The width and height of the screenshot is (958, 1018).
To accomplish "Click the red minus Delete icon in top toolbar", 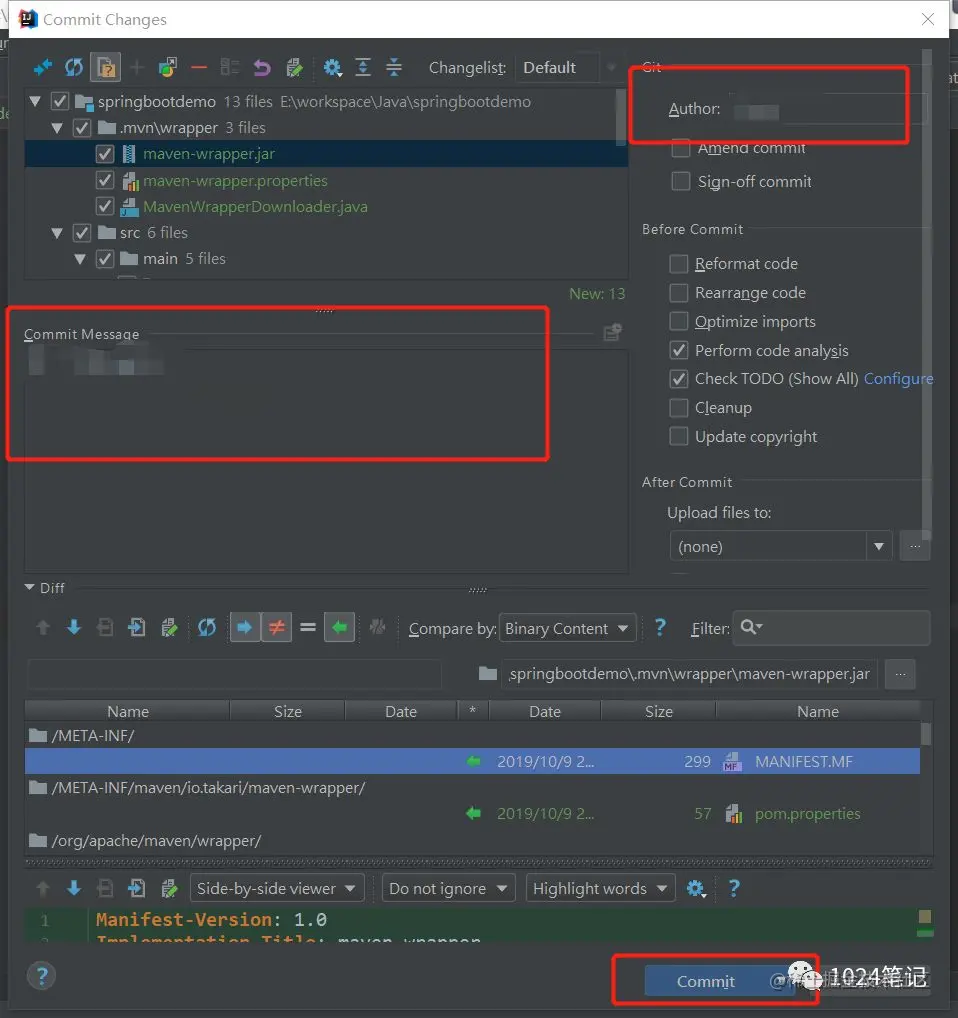I will coord(199,68).
